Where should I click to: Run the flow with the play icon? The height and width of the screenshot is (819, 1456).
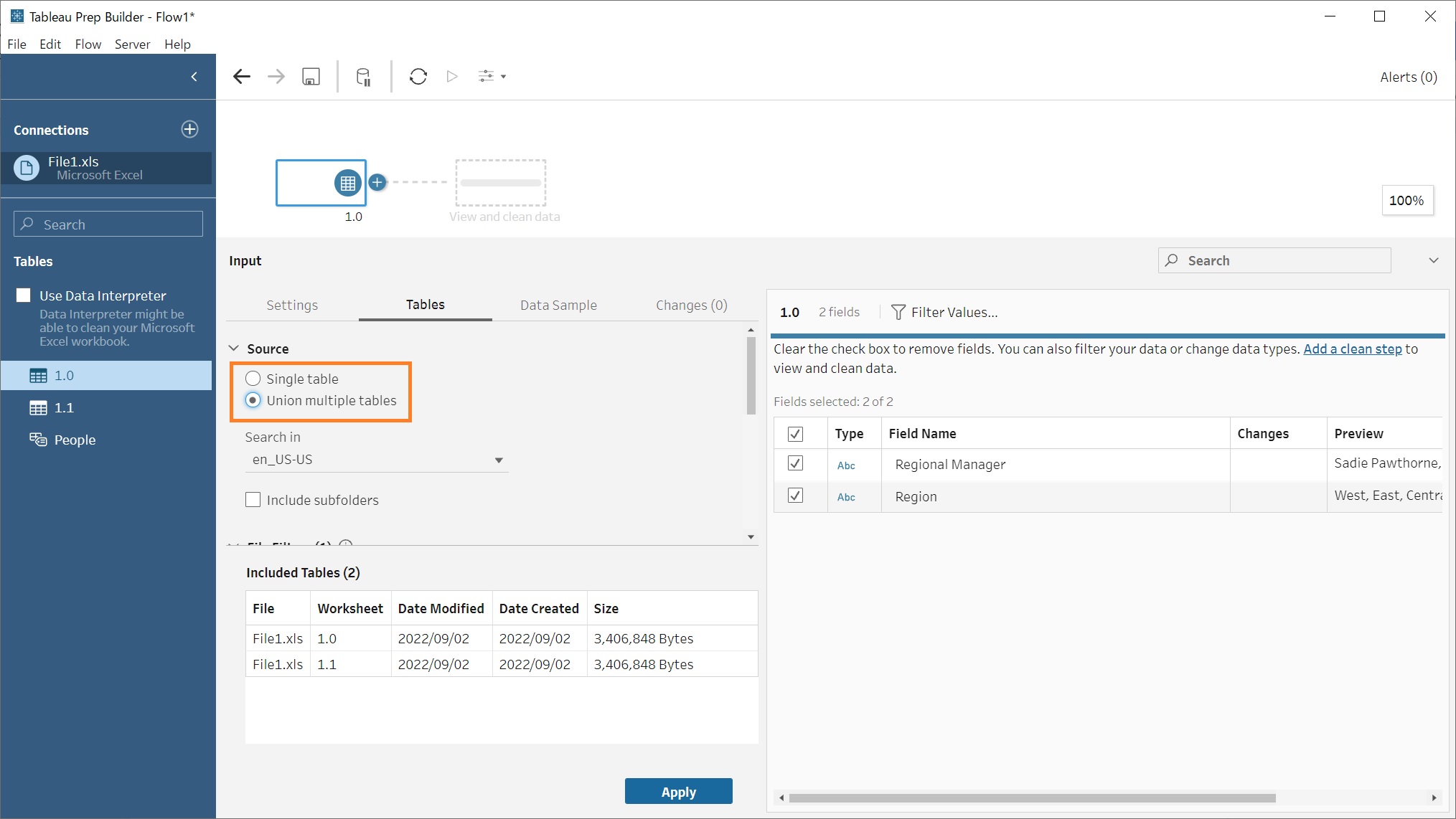click(x=451, y=76)
